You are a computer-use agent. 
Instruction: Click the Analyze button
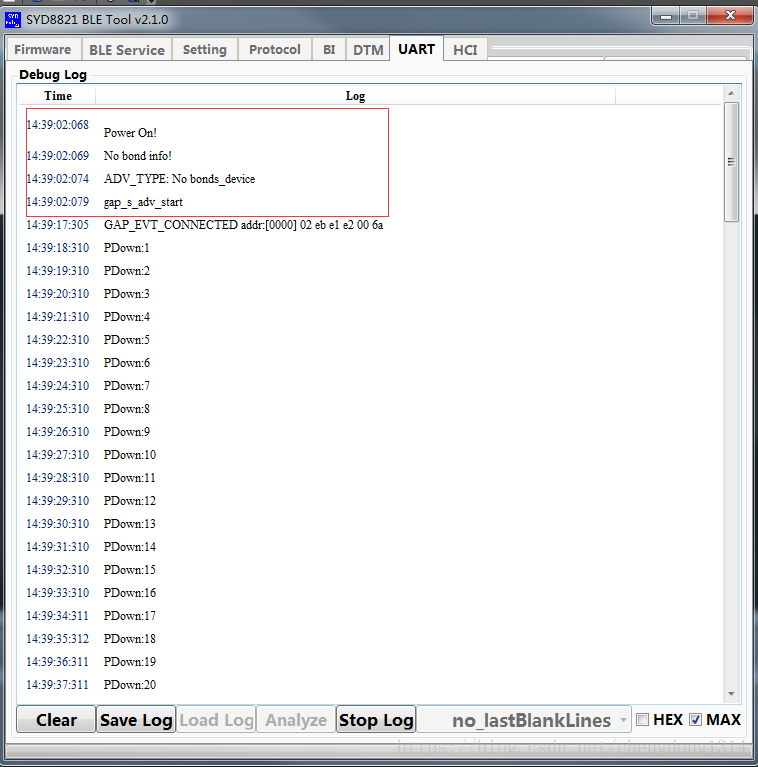pos(296,720)
